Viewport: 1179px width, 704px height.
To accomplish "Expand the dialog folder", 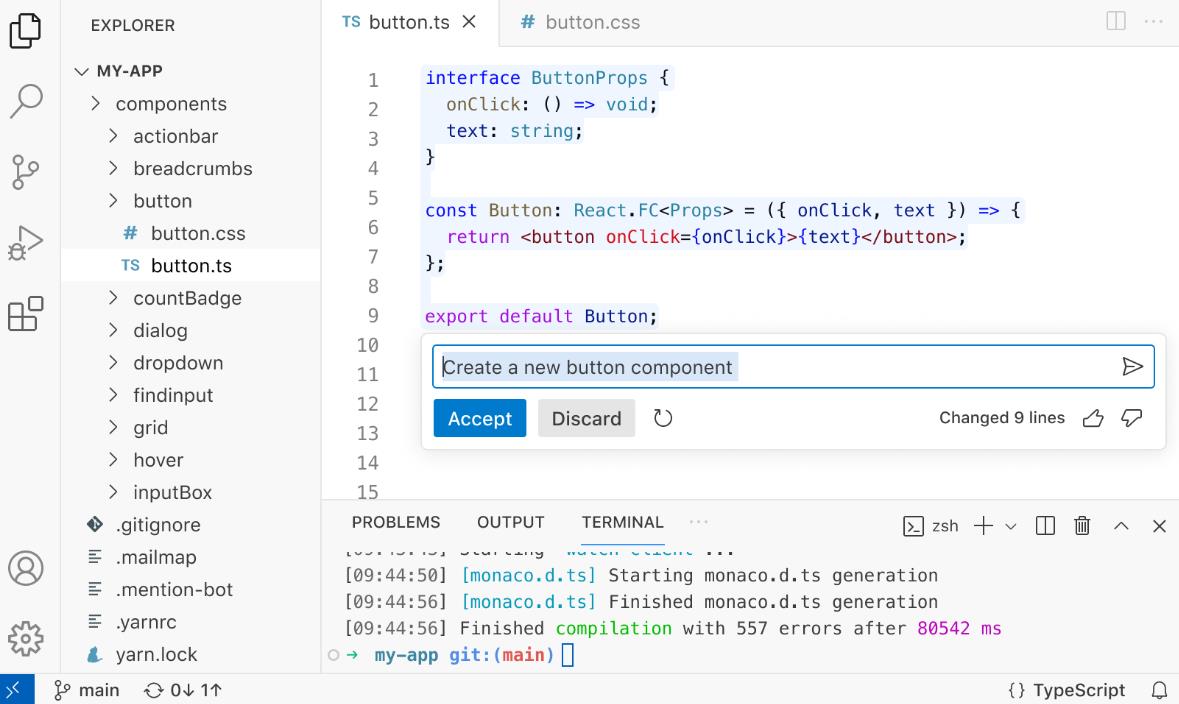I will [x=190, y=330].
